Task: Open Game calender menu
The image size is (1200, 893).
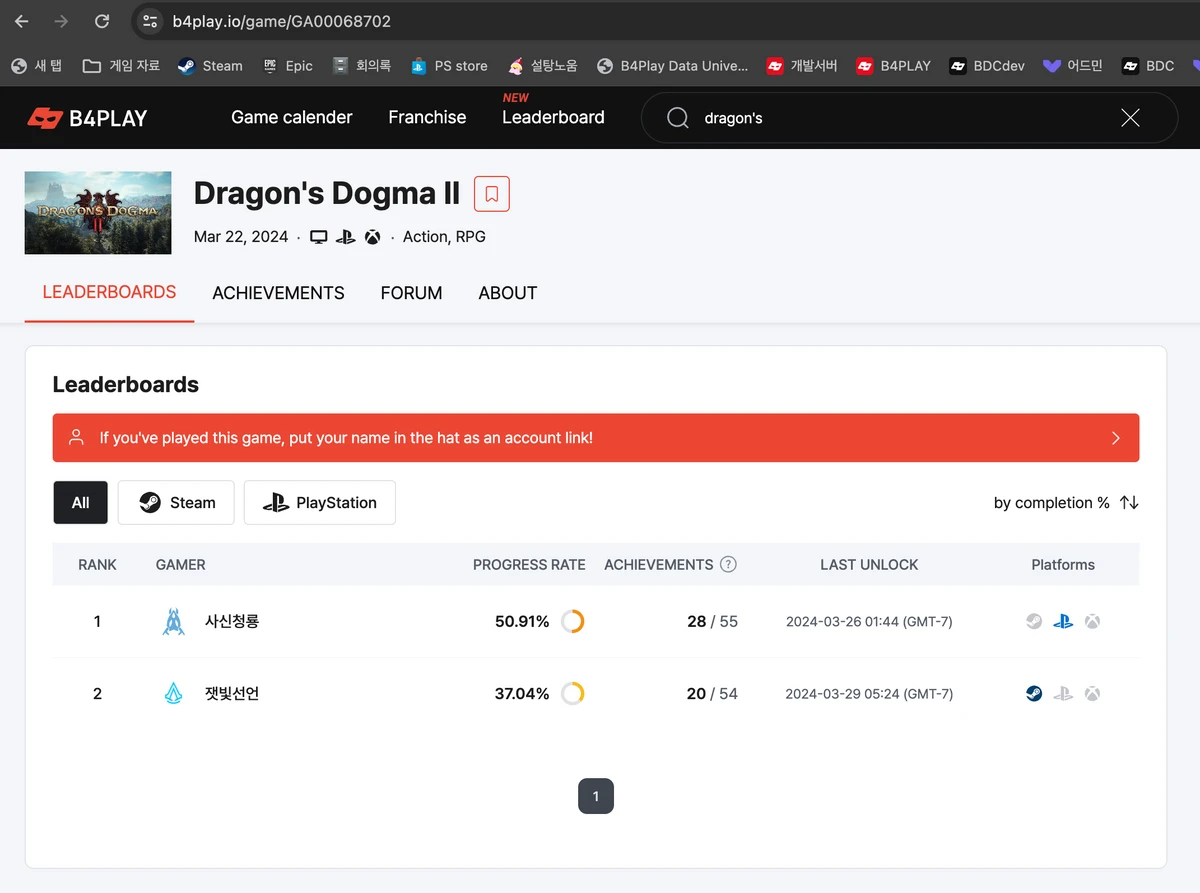Action: [291, 117]
